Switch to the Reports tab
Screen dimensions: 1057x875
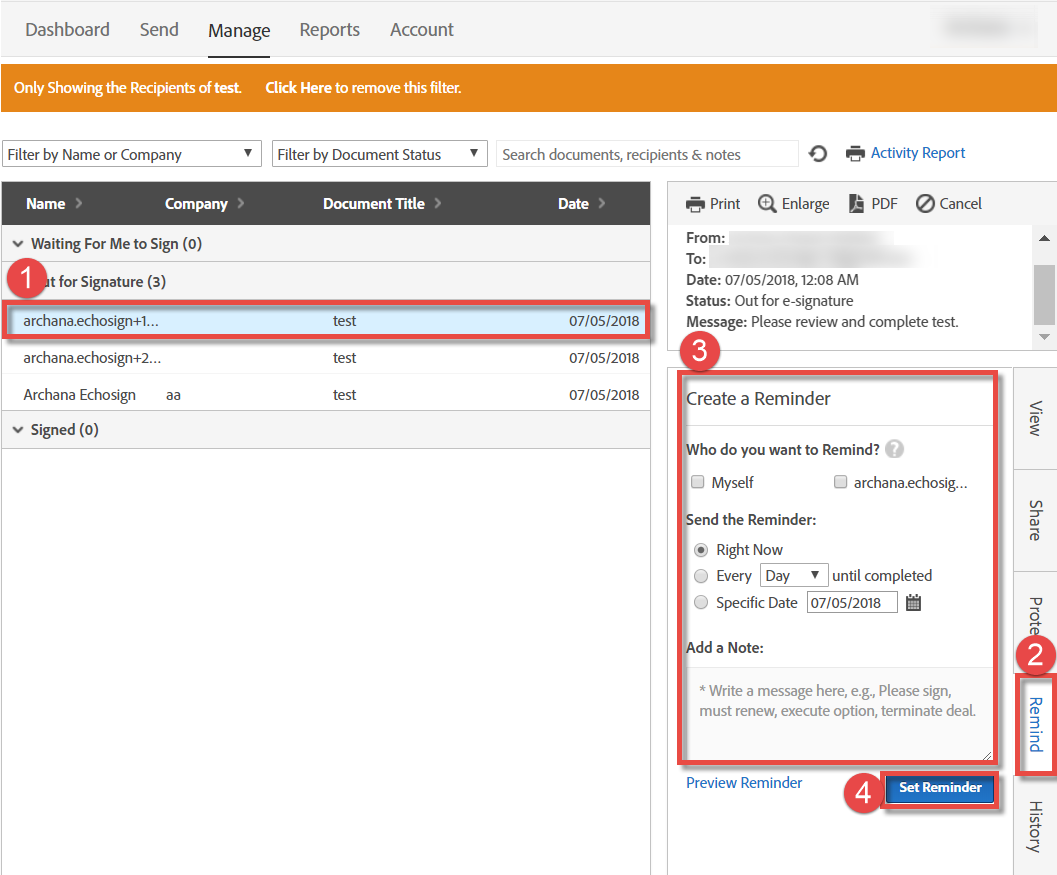coord(329,29)
